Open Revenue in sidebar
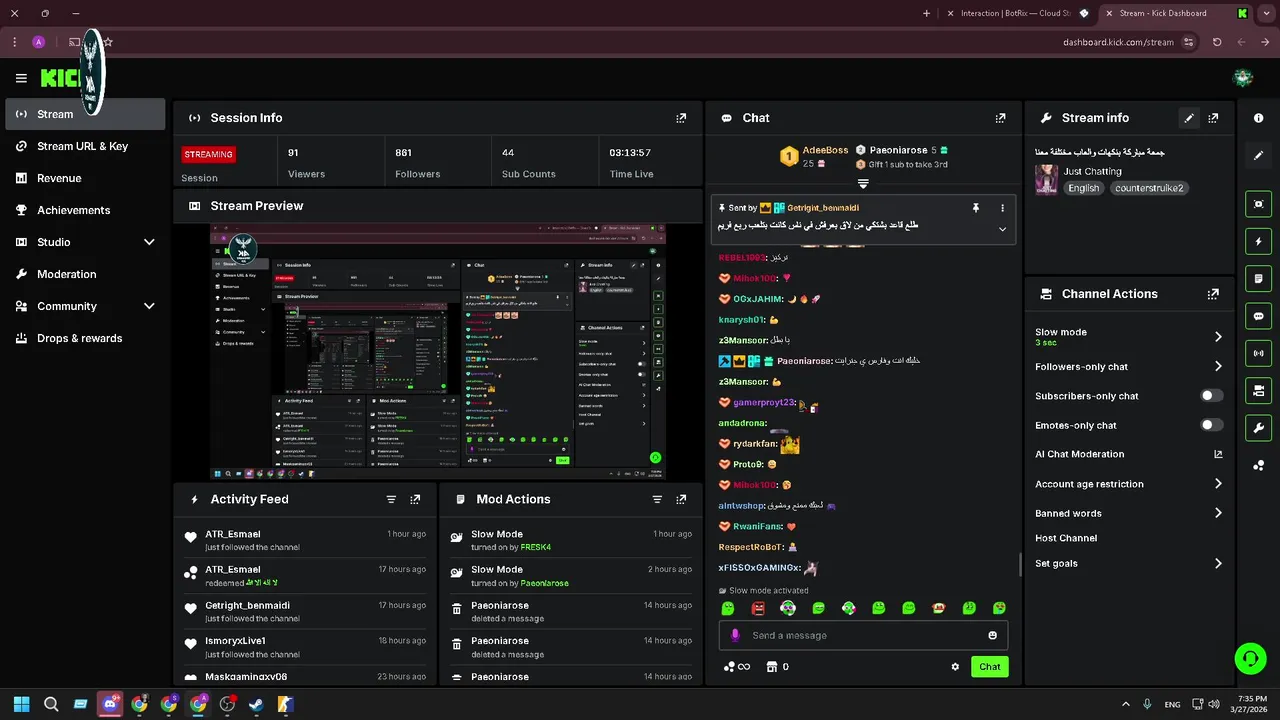 (85, 178)
